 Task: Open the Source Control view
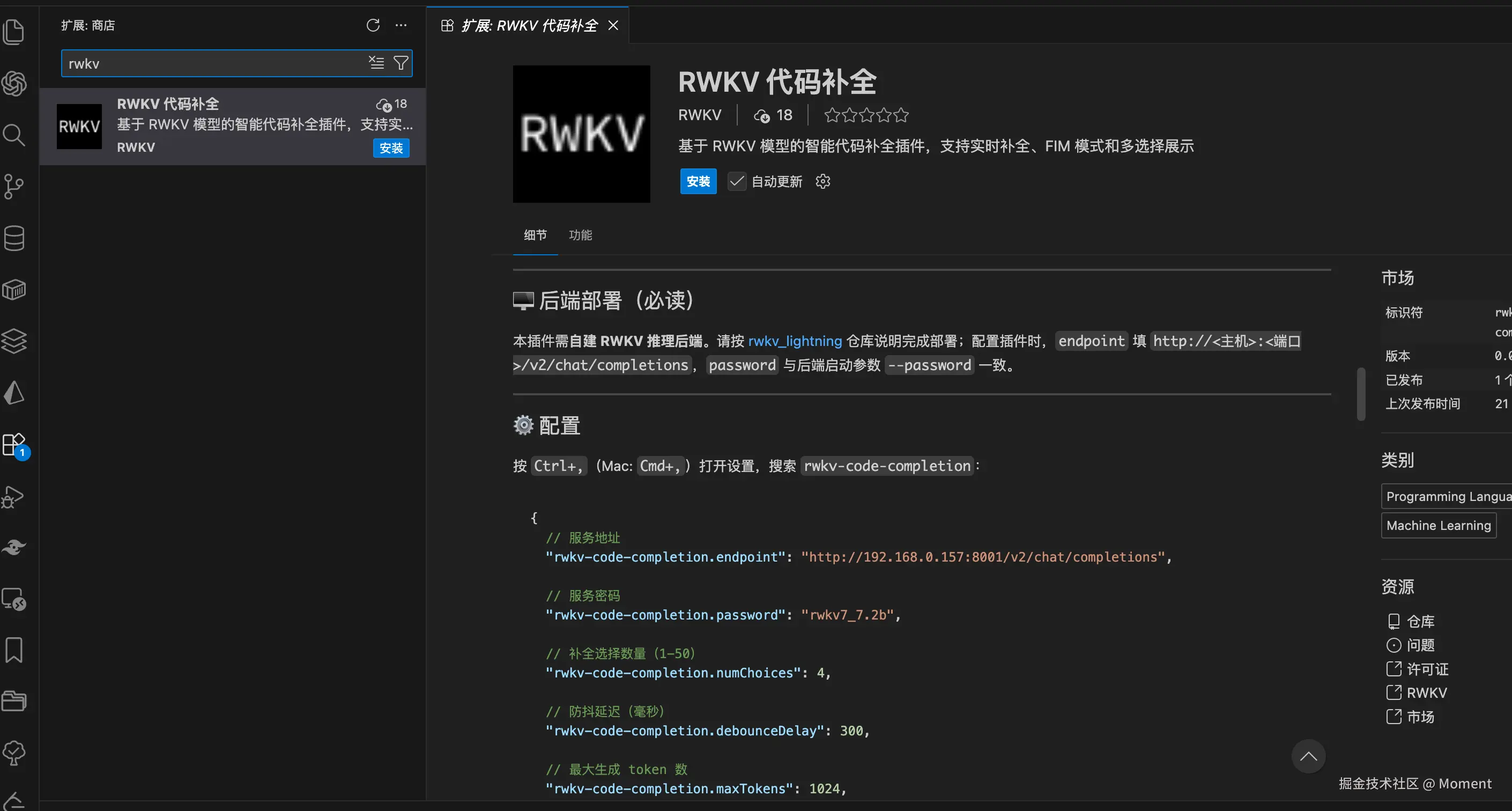click(14, 186)
